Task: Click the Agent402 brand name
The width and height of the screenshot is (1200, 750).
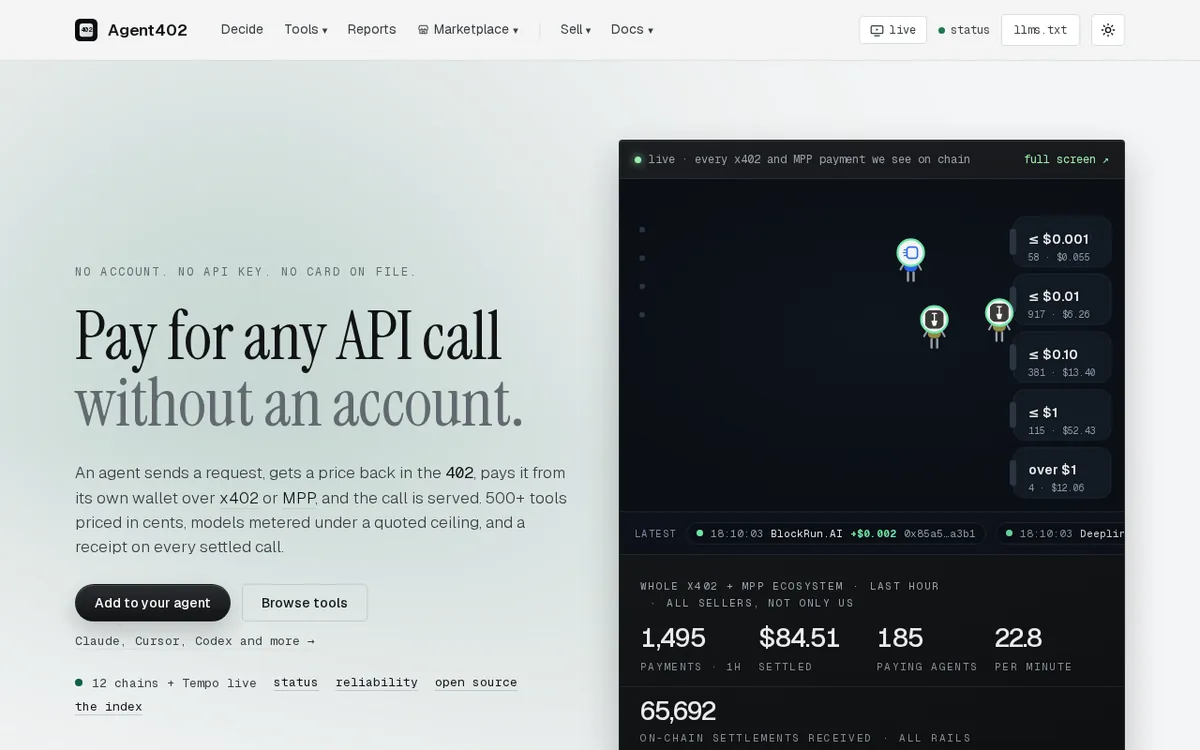Action: 147,30
